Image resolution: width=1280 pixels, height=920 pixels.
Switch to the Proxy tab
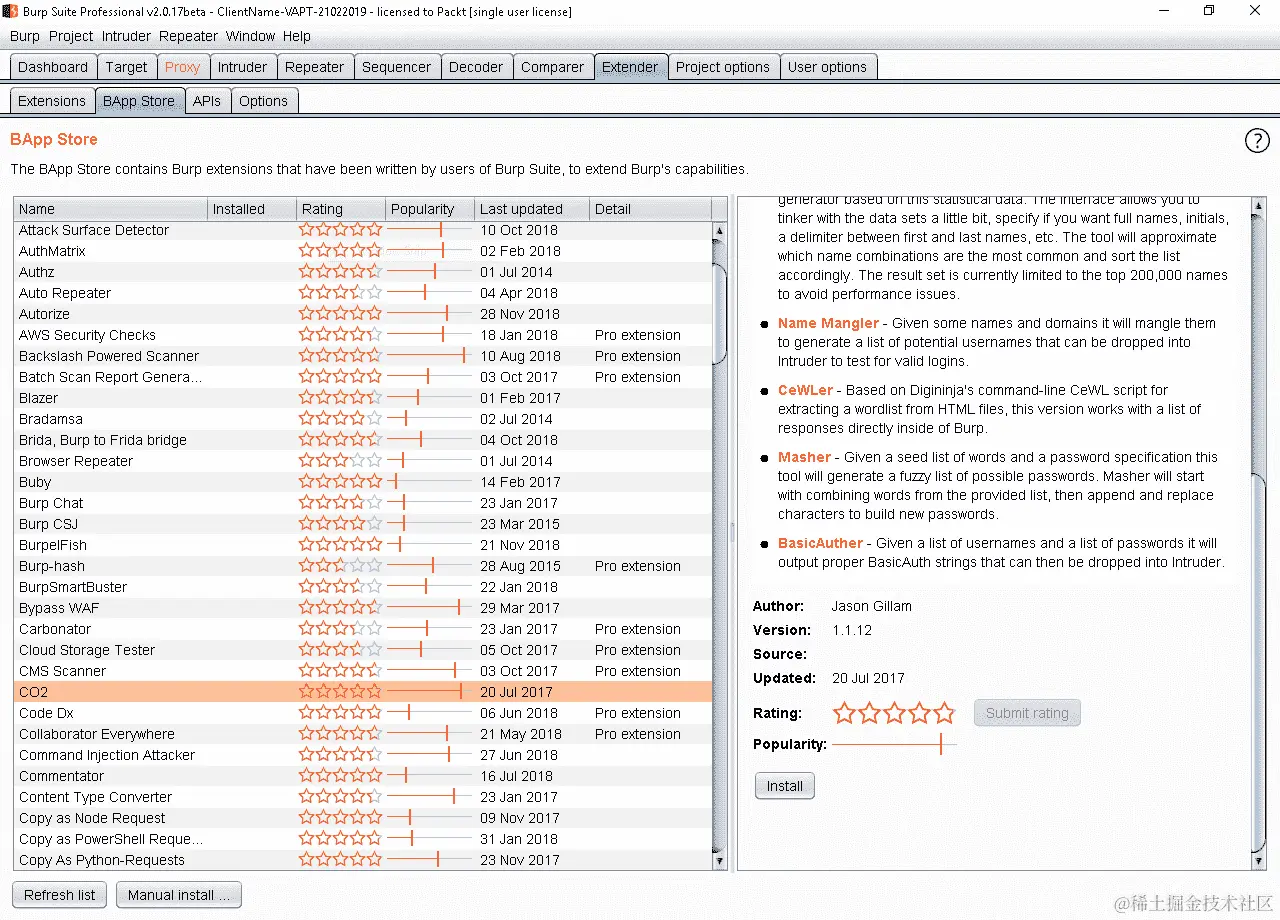(183, 67)
